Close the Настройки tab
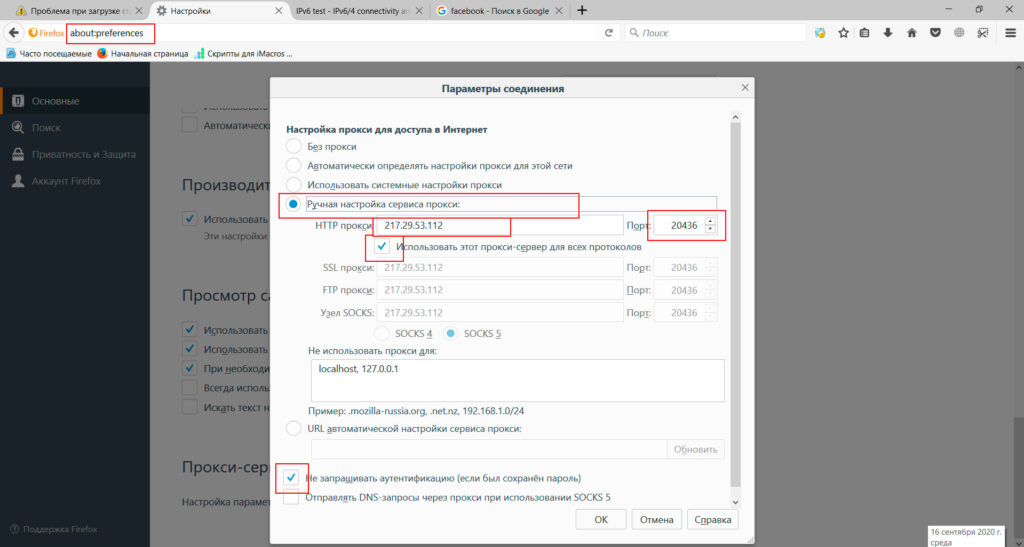1024x547 pixels. click(279, 10)
